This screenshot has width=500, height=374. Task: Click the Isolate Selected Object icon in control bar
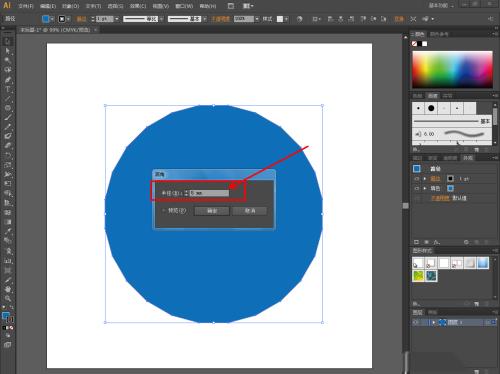[x=413, y=19]
